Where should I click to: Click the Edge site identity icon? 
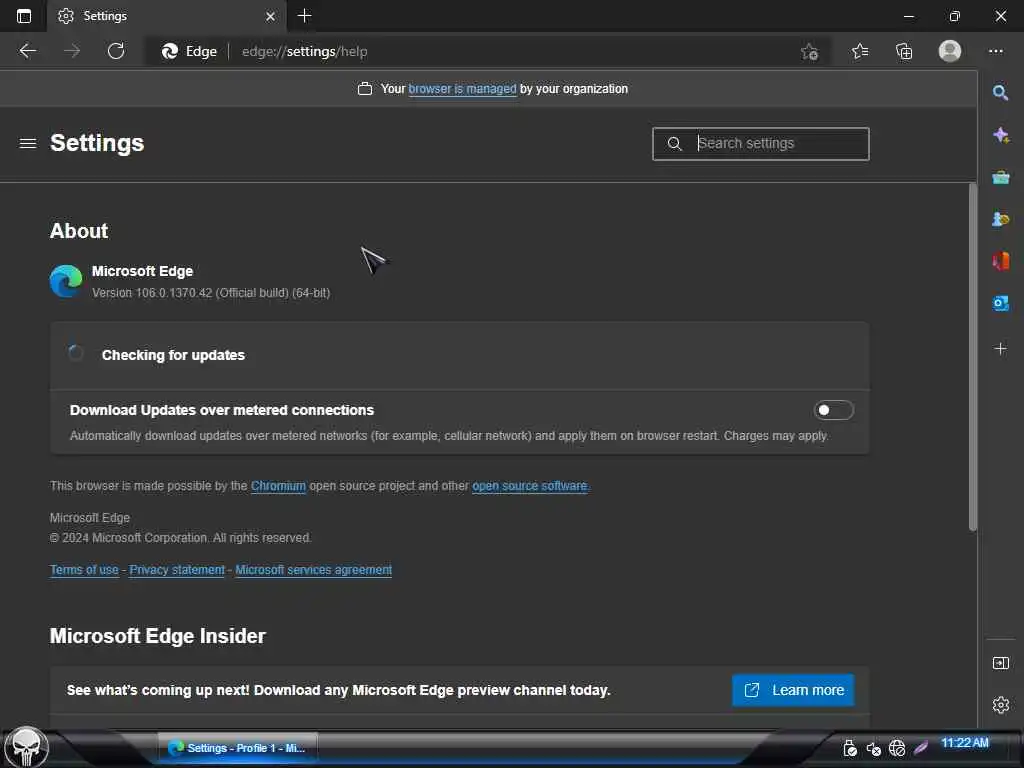pos(170,51)
